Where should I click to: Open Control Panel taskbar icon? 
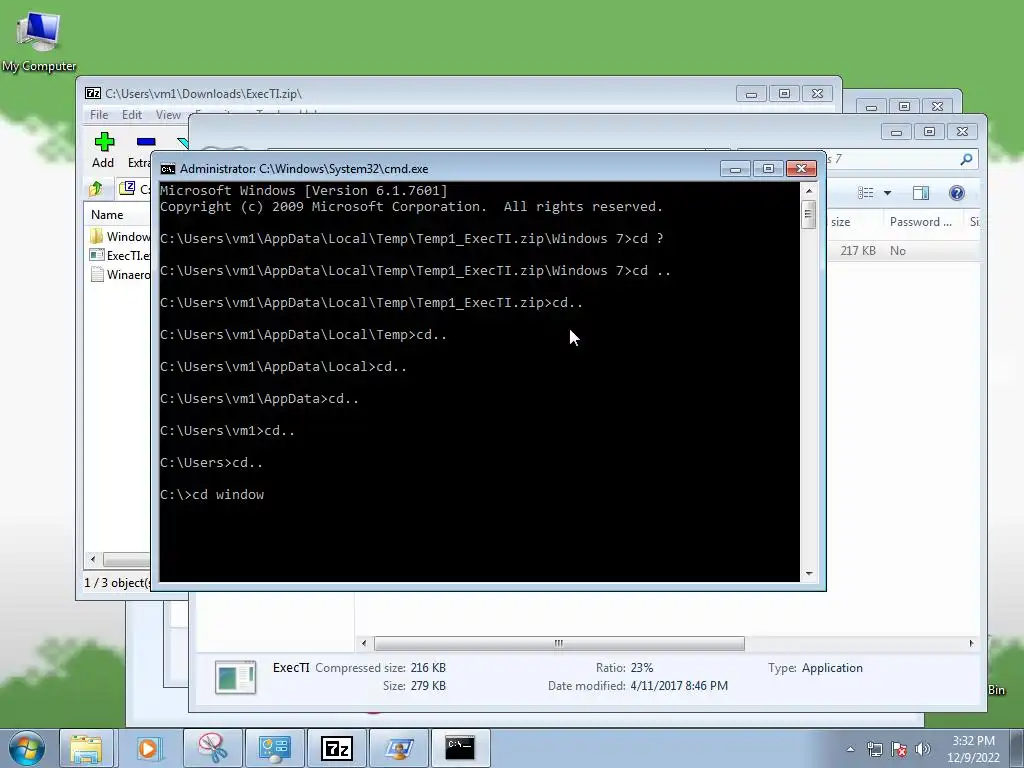[274, 748]
